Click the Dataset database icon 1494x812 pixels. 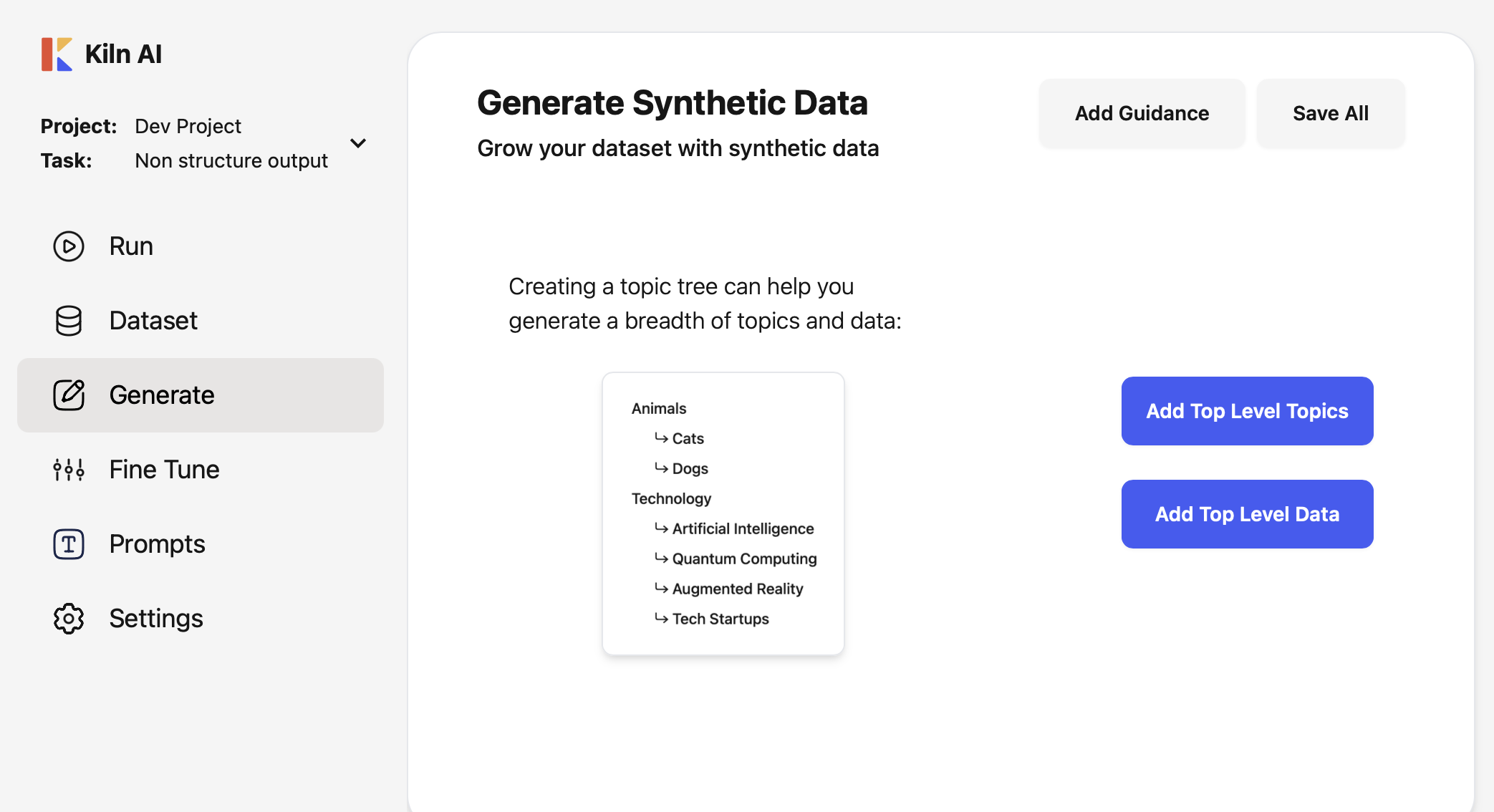tap(69, 321)
